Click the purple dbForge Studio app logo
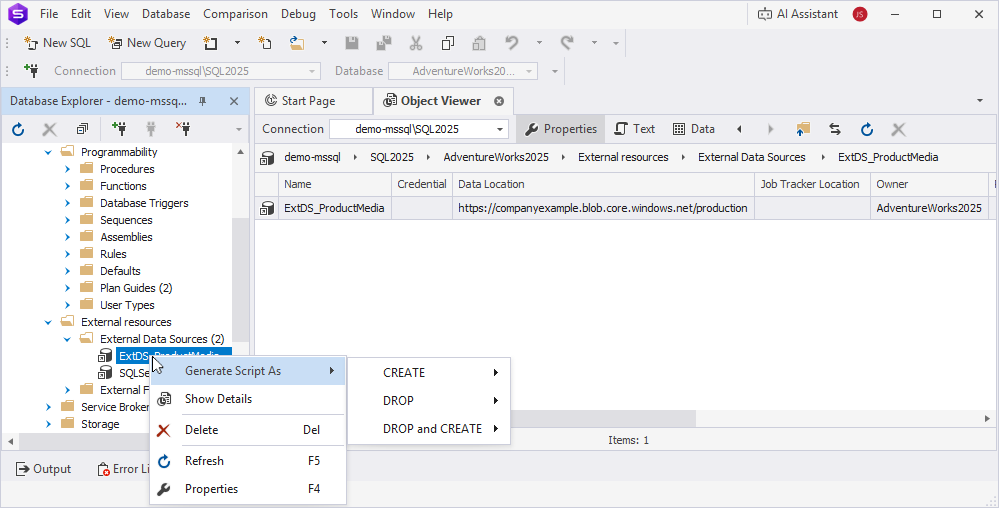Screen dimensions: 999x508 [x=18, y=13]
